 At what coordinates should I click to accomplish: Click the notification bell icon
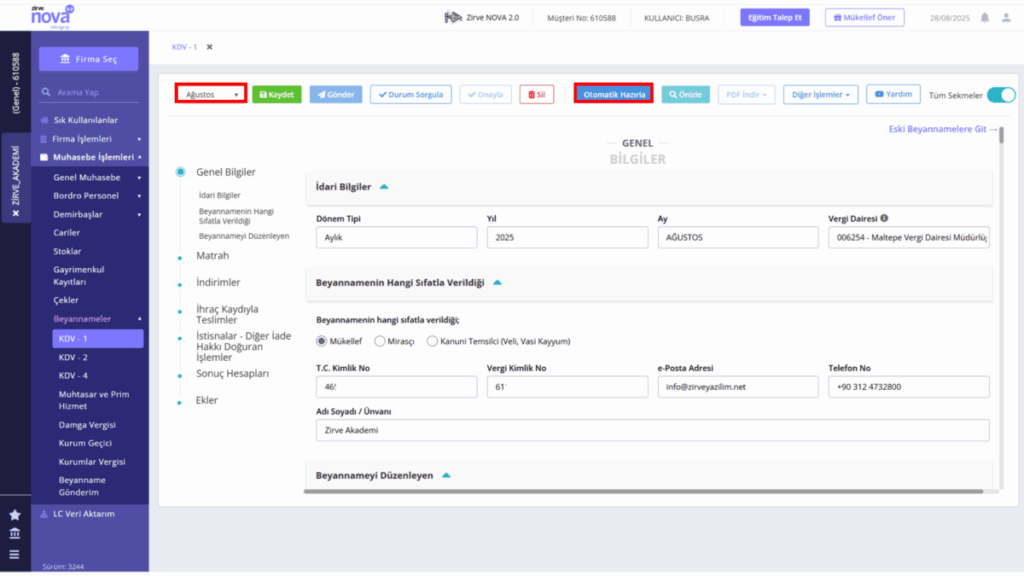pyautogui.click(x=984, y=18)
